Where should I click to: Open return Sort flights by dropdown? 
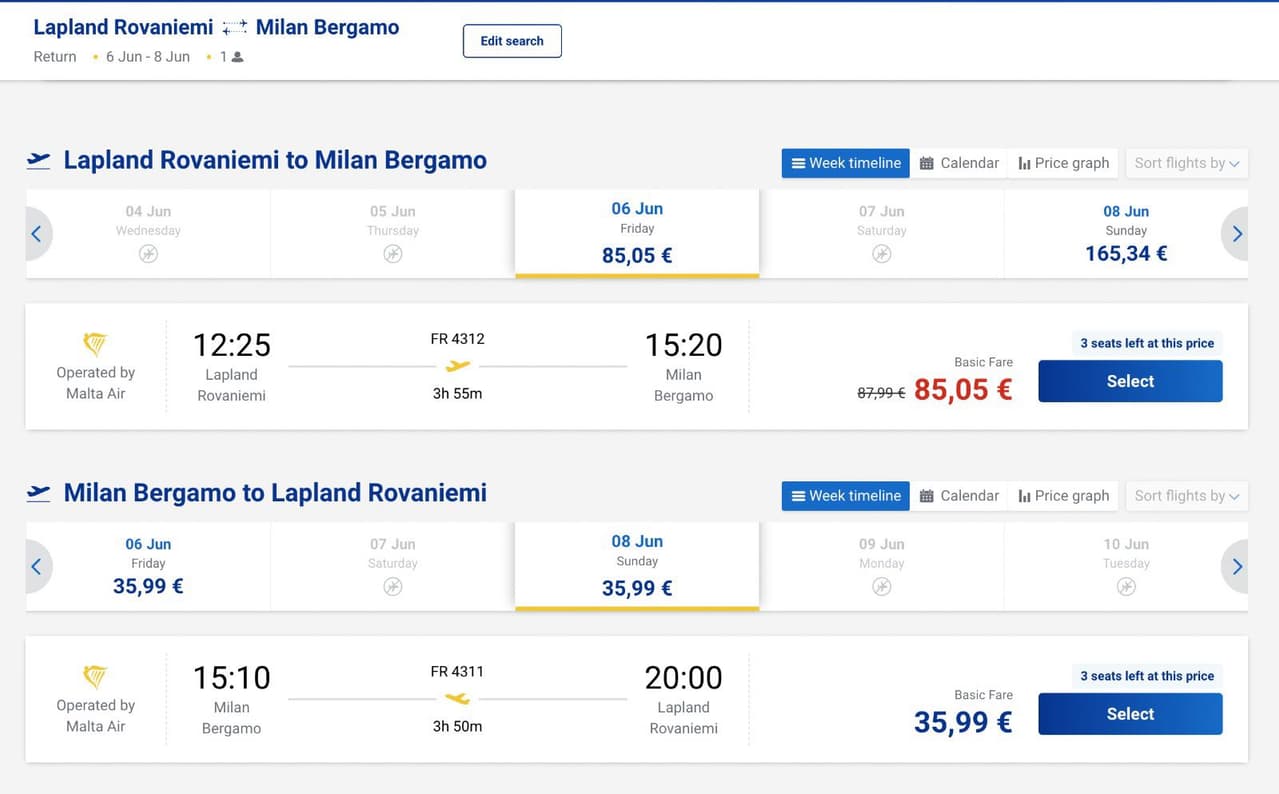1186,496
